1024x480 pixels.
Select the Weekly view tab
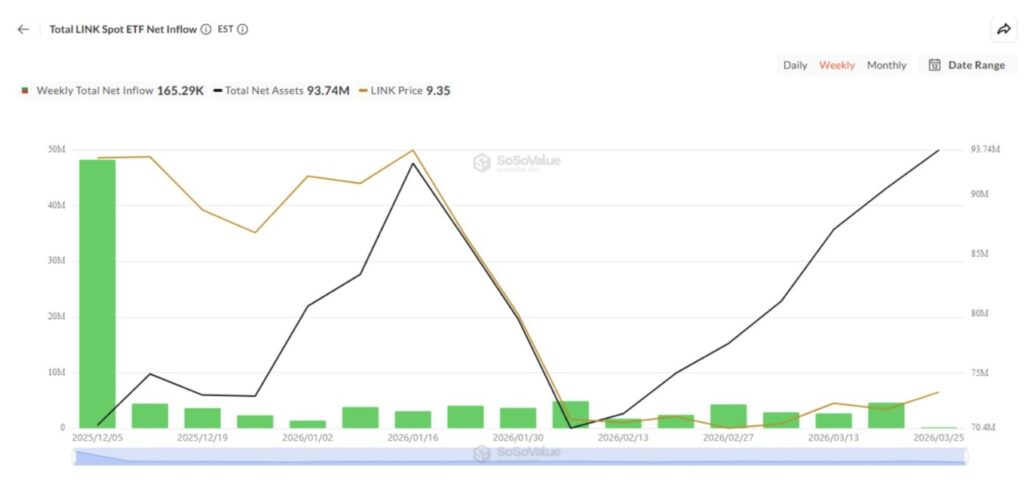(837, 65)
